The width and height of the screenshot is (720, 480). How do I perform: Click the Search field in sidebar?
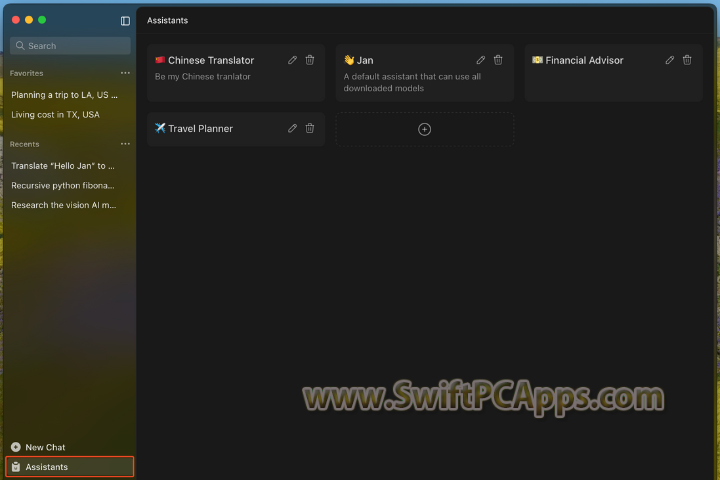coord(70,46)
